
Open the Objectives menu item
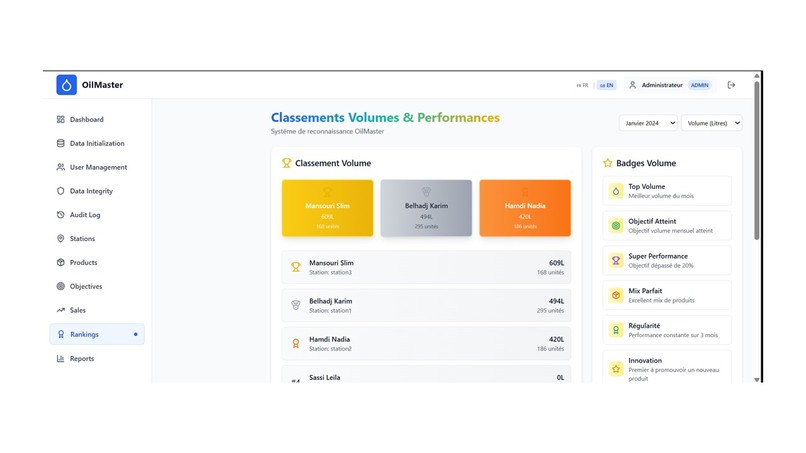point(97,286)
